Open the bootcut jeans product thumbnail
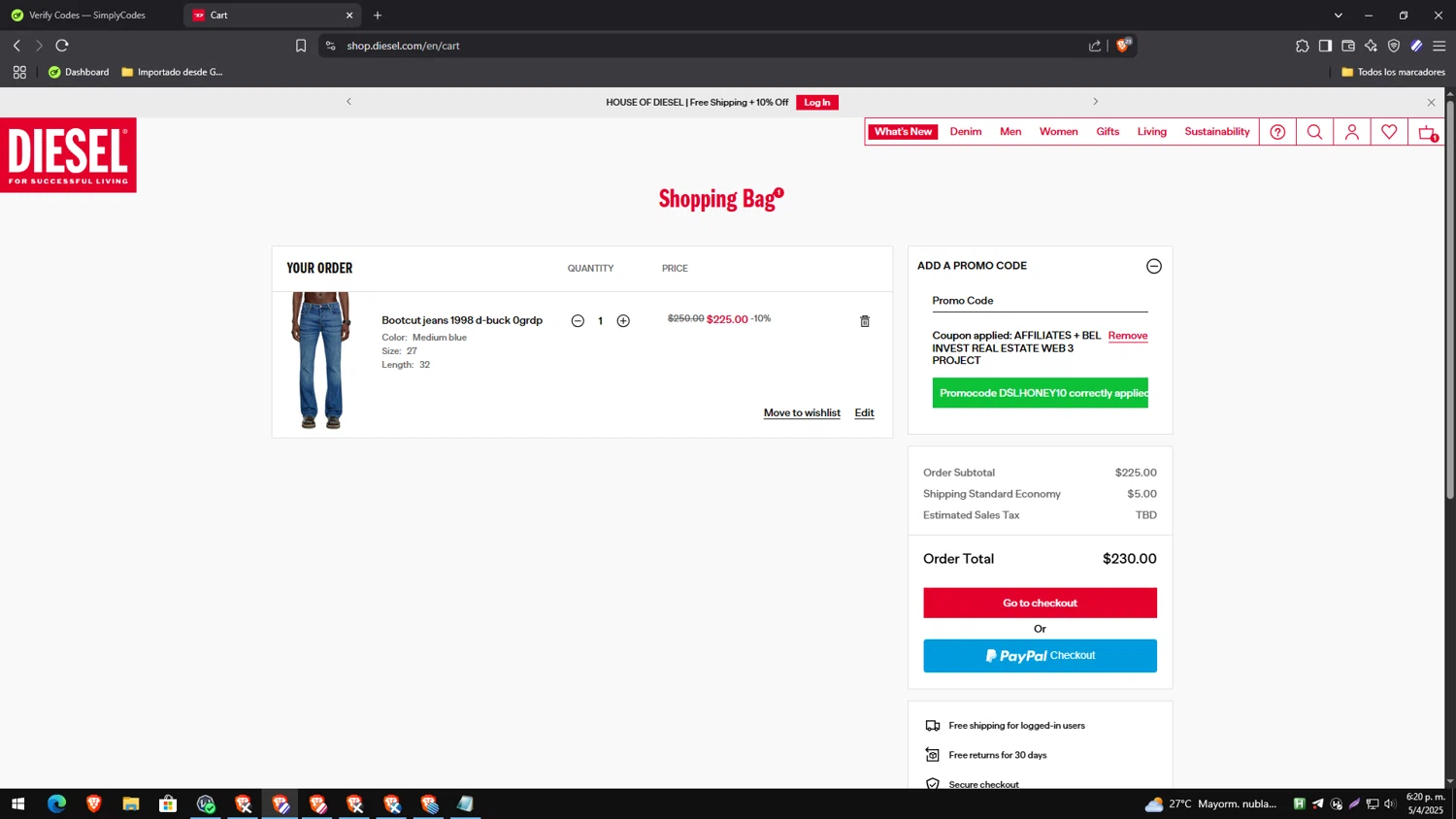The image size is (1456, 819). coord(320,360)
